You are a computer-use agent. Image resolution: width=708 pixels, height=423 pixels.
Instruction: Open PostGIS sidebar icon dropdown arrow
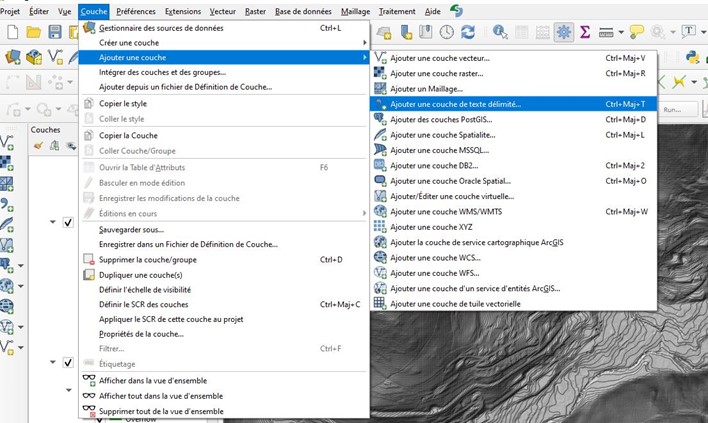(x=20, y=266)
